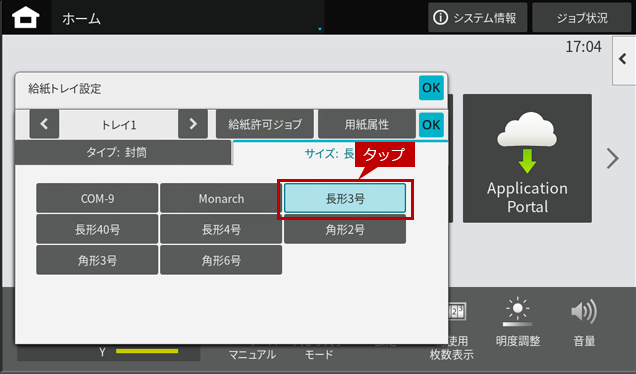Screen dimensions: 636x374
Task: Open 枚数表示 sheet count display
Action: 452,354
